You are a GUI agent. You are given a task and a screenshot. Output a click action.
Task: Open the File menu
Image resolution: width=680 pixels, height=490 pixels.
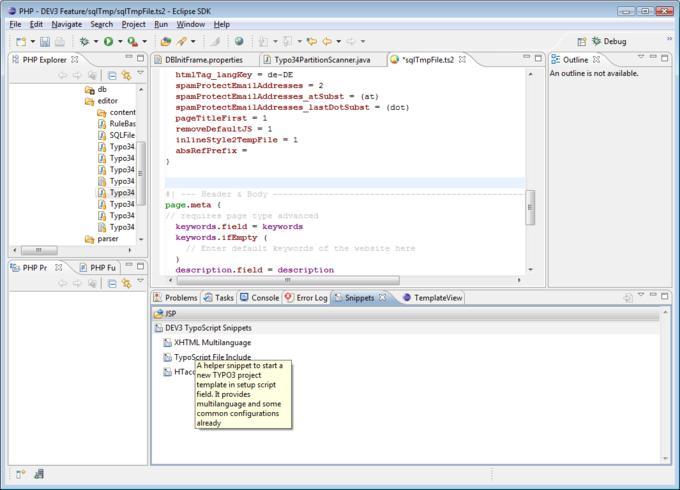coord(15,24)
